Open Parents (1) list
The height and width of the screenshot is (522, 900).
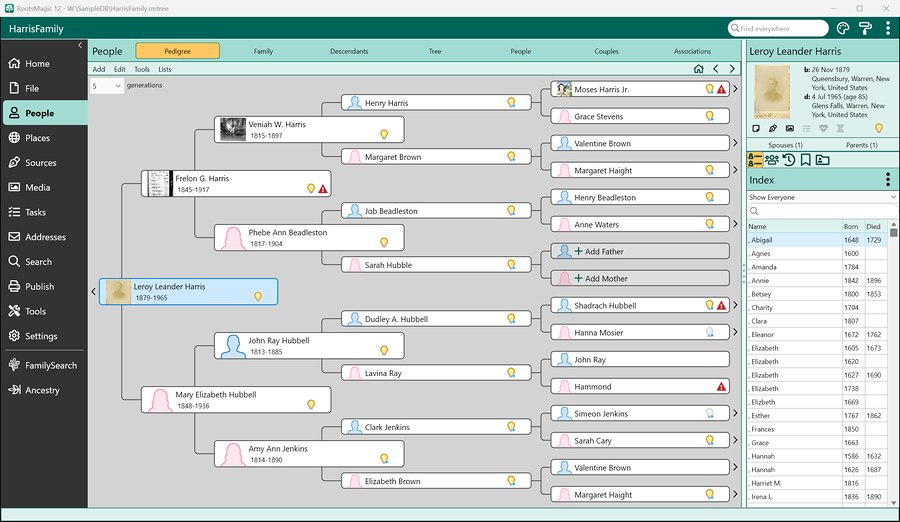[x=861, y=145]
